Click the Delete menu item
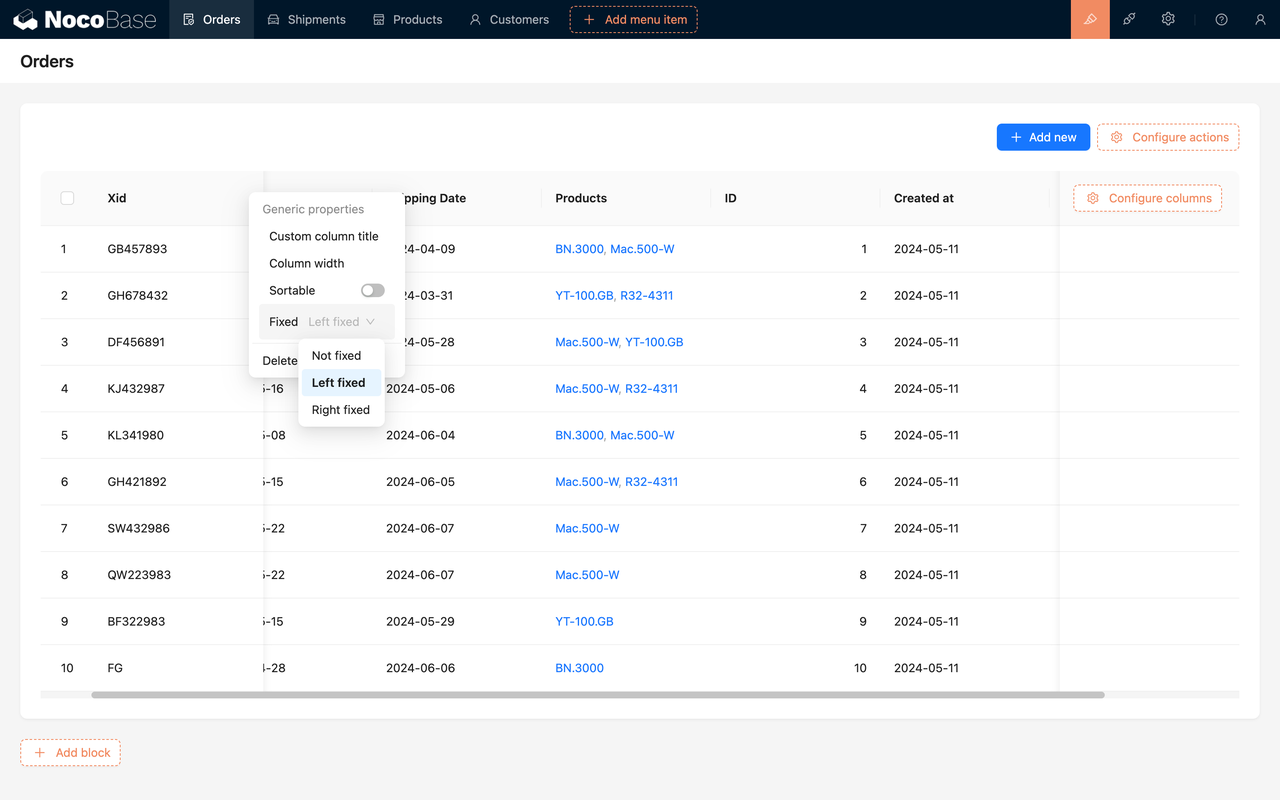 279,360
